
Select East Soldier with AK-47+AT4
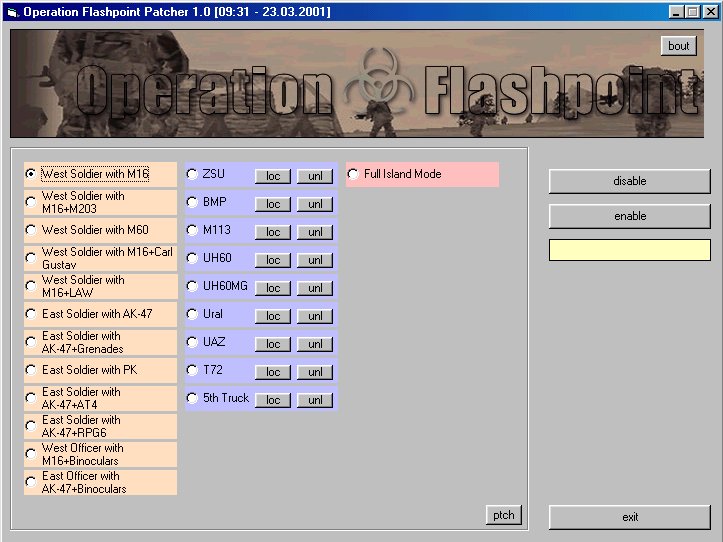click(x=100, y=398)
